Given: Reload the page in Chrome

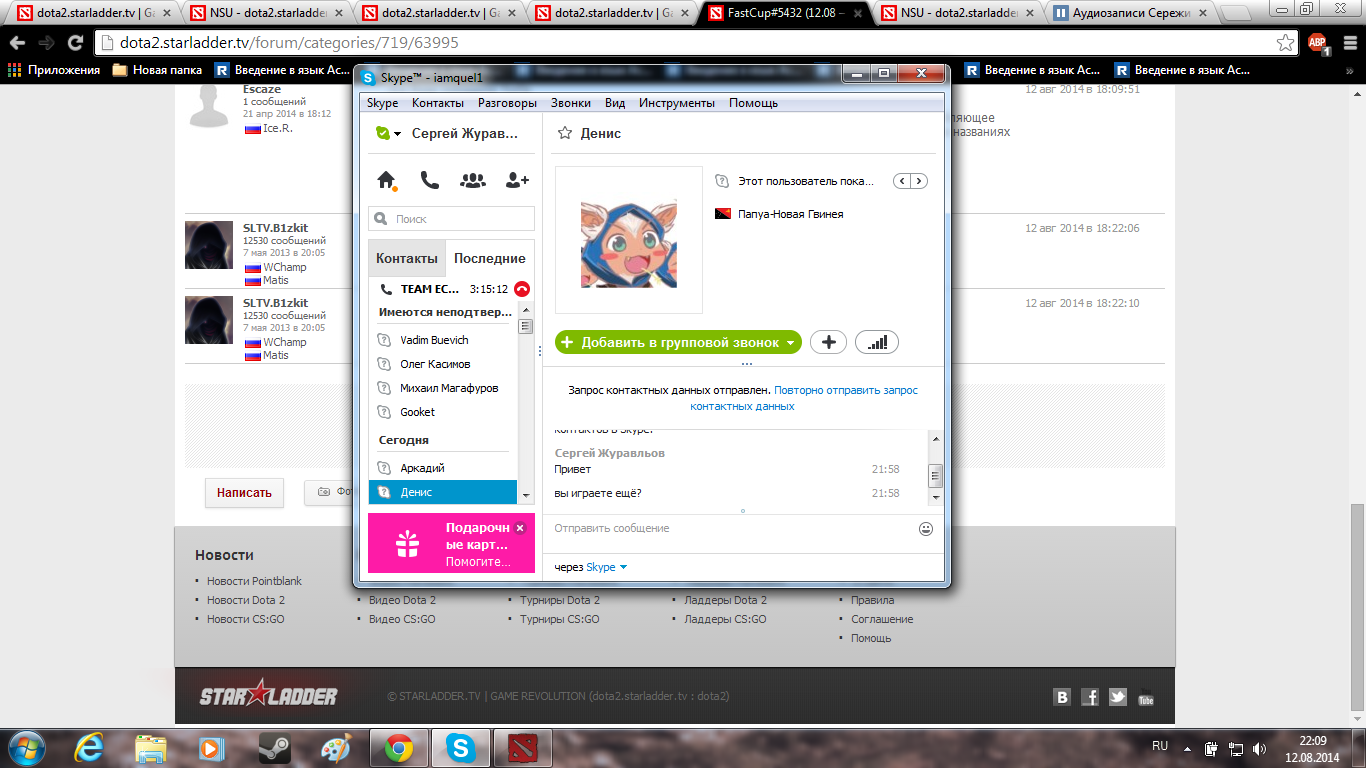Looking at the screenshot, I should coord(75,43).
